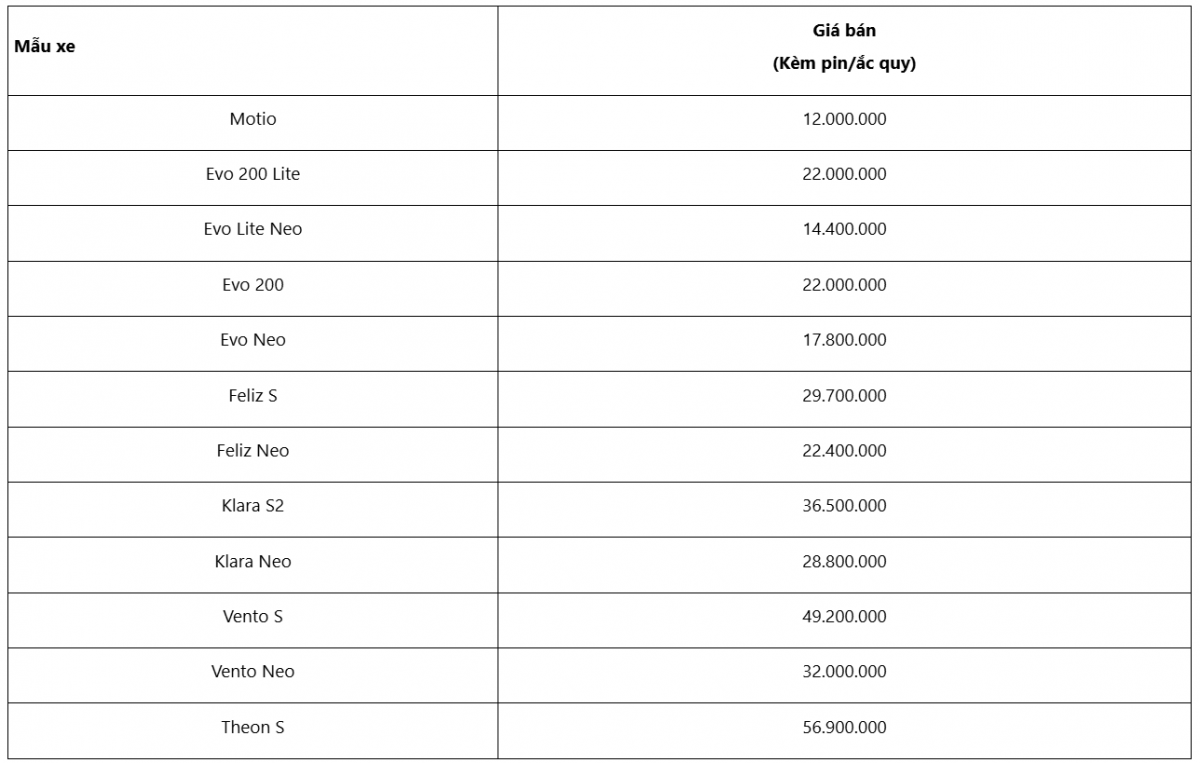
Task: Click the 36.500.000 price value
Action: (x=845, y=506)
